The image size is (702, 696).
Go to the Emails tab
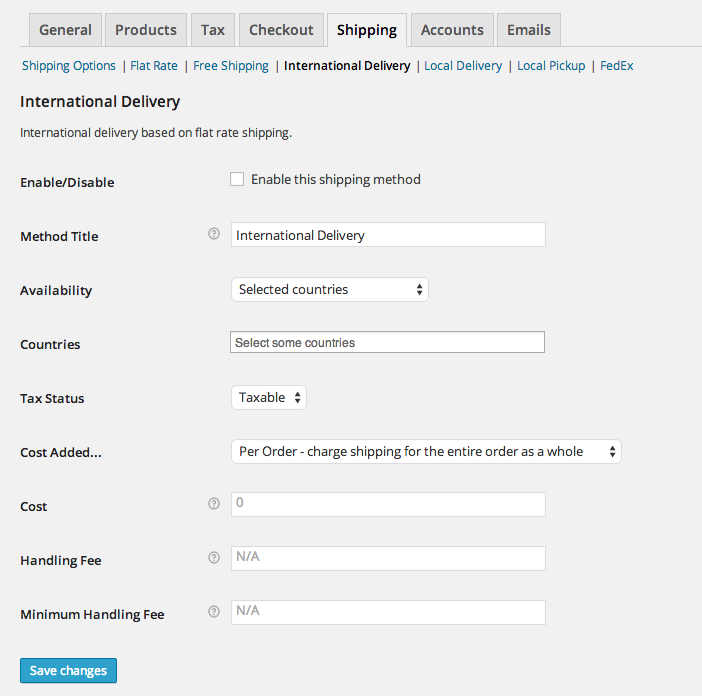(x=529, y=30)
